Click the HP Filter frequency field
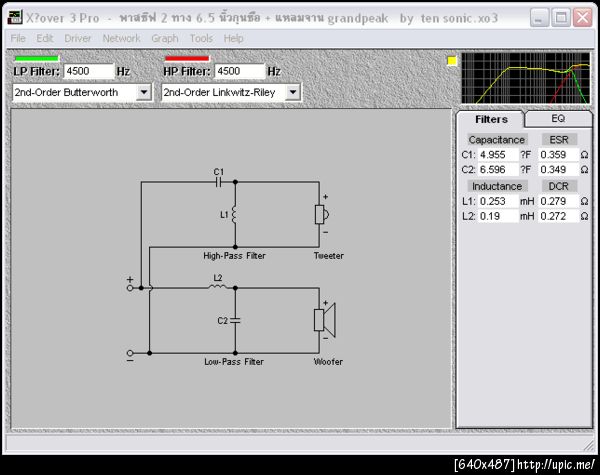The height and width of the screenshot is (475, 600). coord(240,71)
